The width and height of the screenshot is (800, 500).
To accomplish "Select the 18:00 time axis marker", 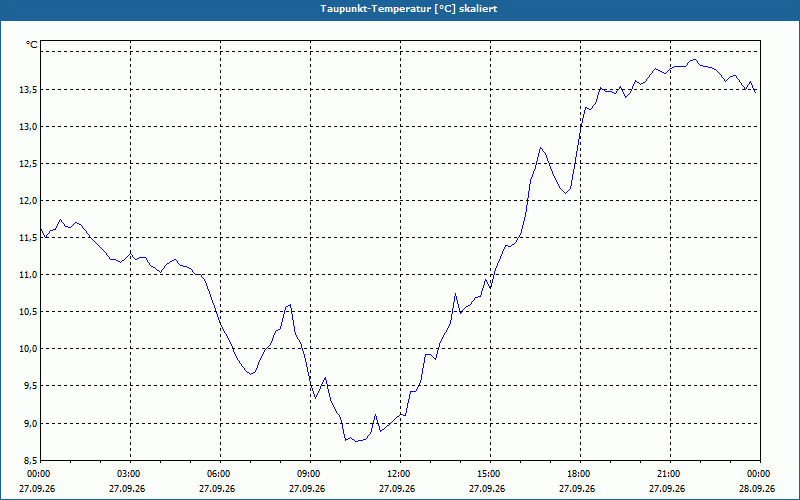I will [580, 474].
